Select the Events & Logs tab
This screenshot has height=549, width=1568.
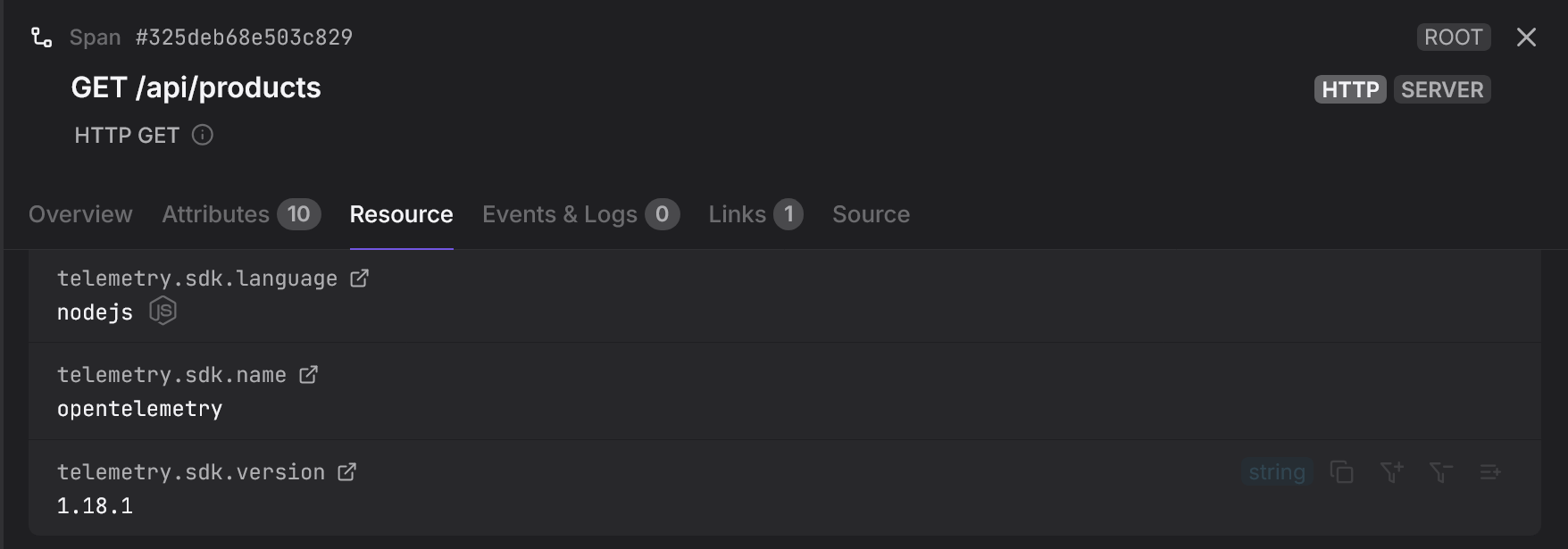(x=580, y=214)
